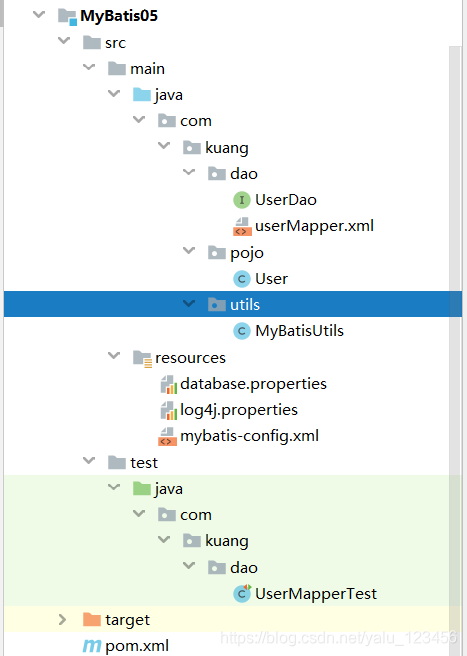Click the database.properties file icon
The image size is (467, 656).
tap(168, 384)
